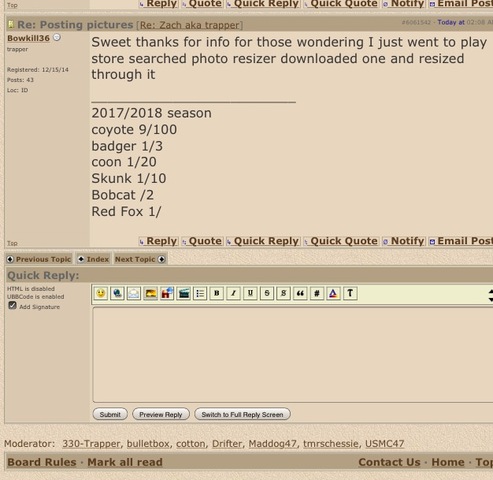
Task: Switch to Full Reply Screen
Action: 242,414
